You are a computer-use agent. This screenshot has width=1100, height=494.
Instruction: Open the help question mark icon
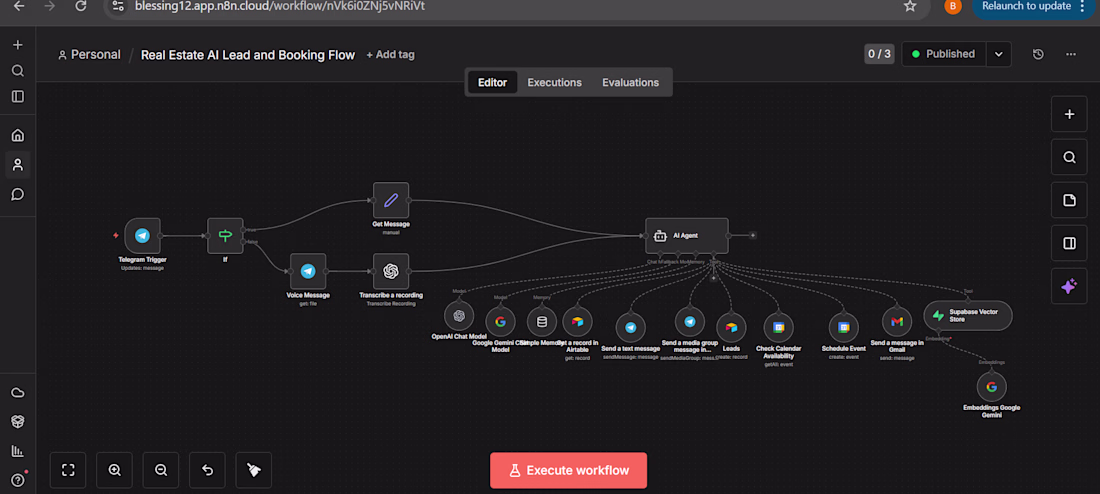click(18, 480)
